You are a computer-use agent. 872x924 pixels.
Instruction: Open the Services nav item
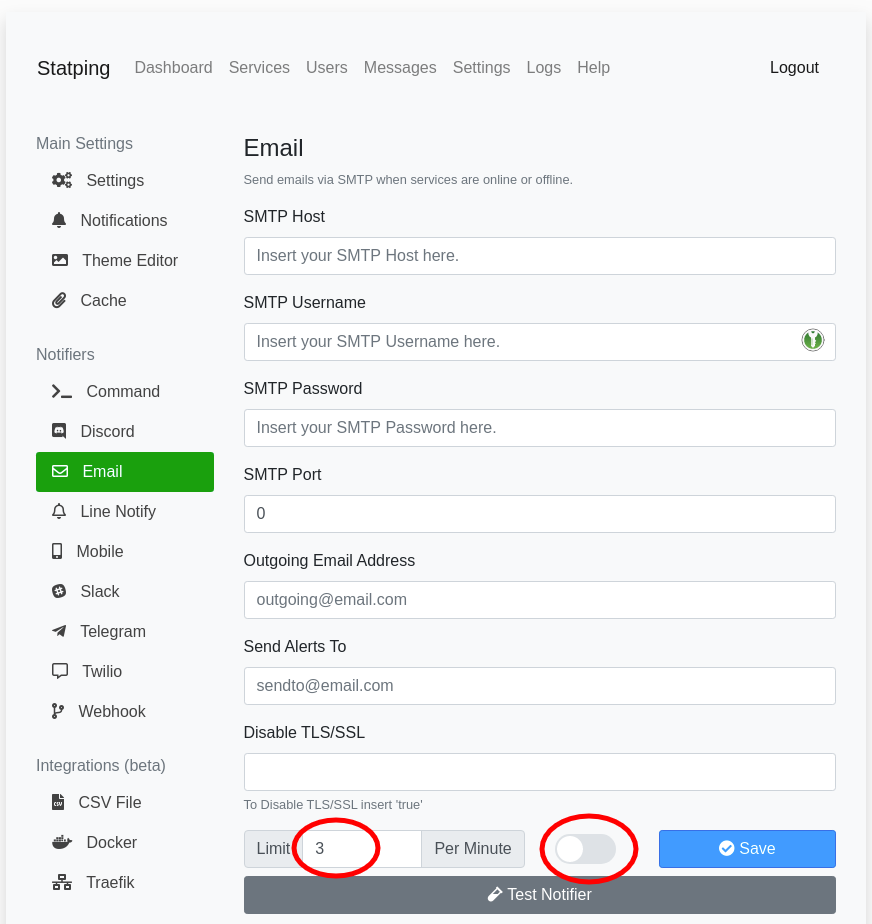259,68
